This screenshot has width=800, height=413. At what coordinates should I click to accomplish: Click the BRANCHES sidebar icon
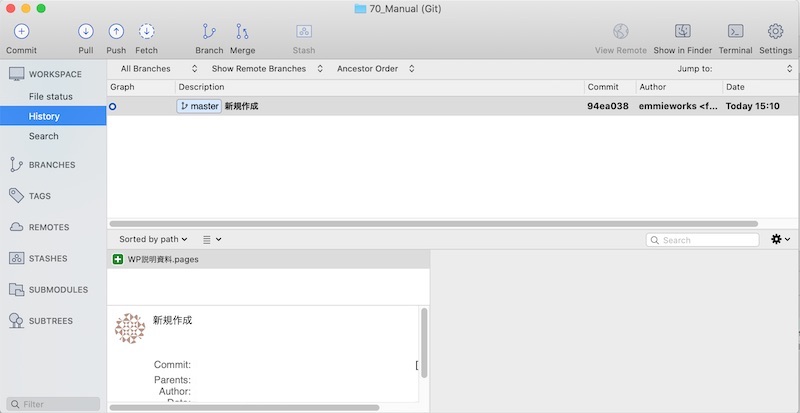click(16, 165)
